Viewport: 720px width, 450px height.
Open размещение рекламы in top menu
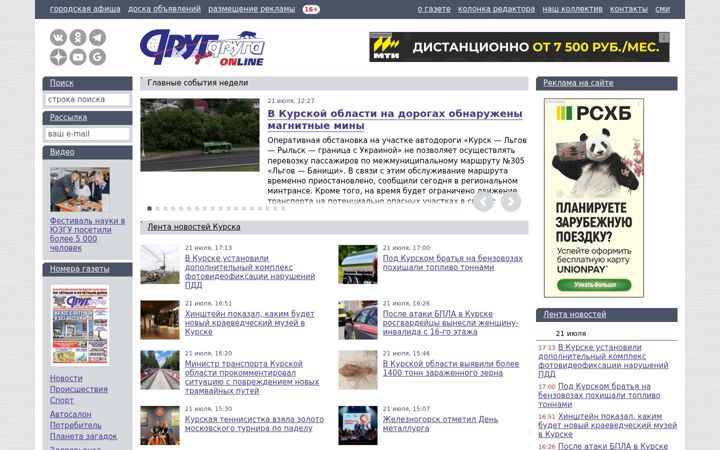[x=252, y=9]
